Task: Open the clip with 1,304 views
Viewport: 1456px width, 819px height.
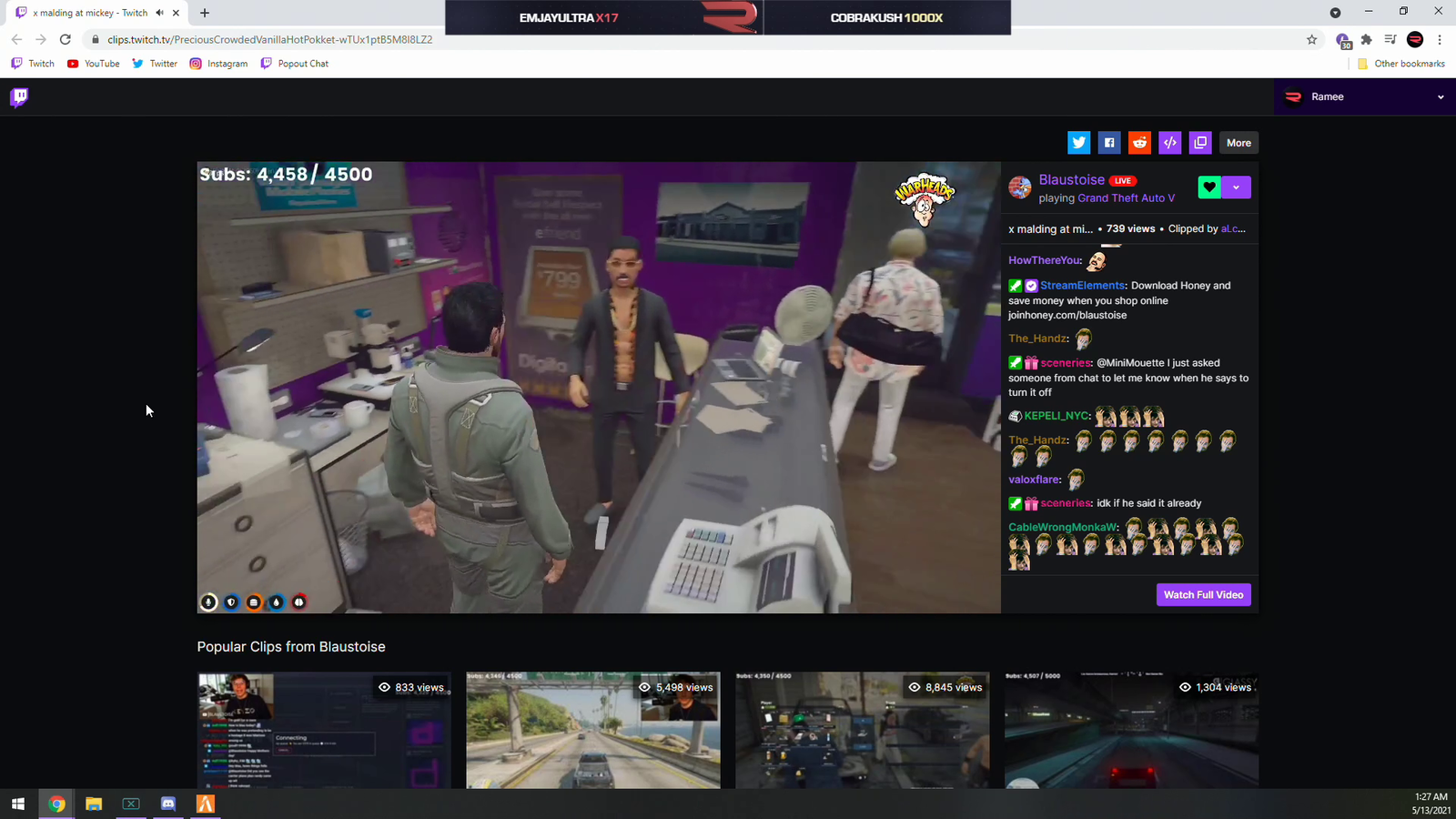Action: click(1132, 730)
